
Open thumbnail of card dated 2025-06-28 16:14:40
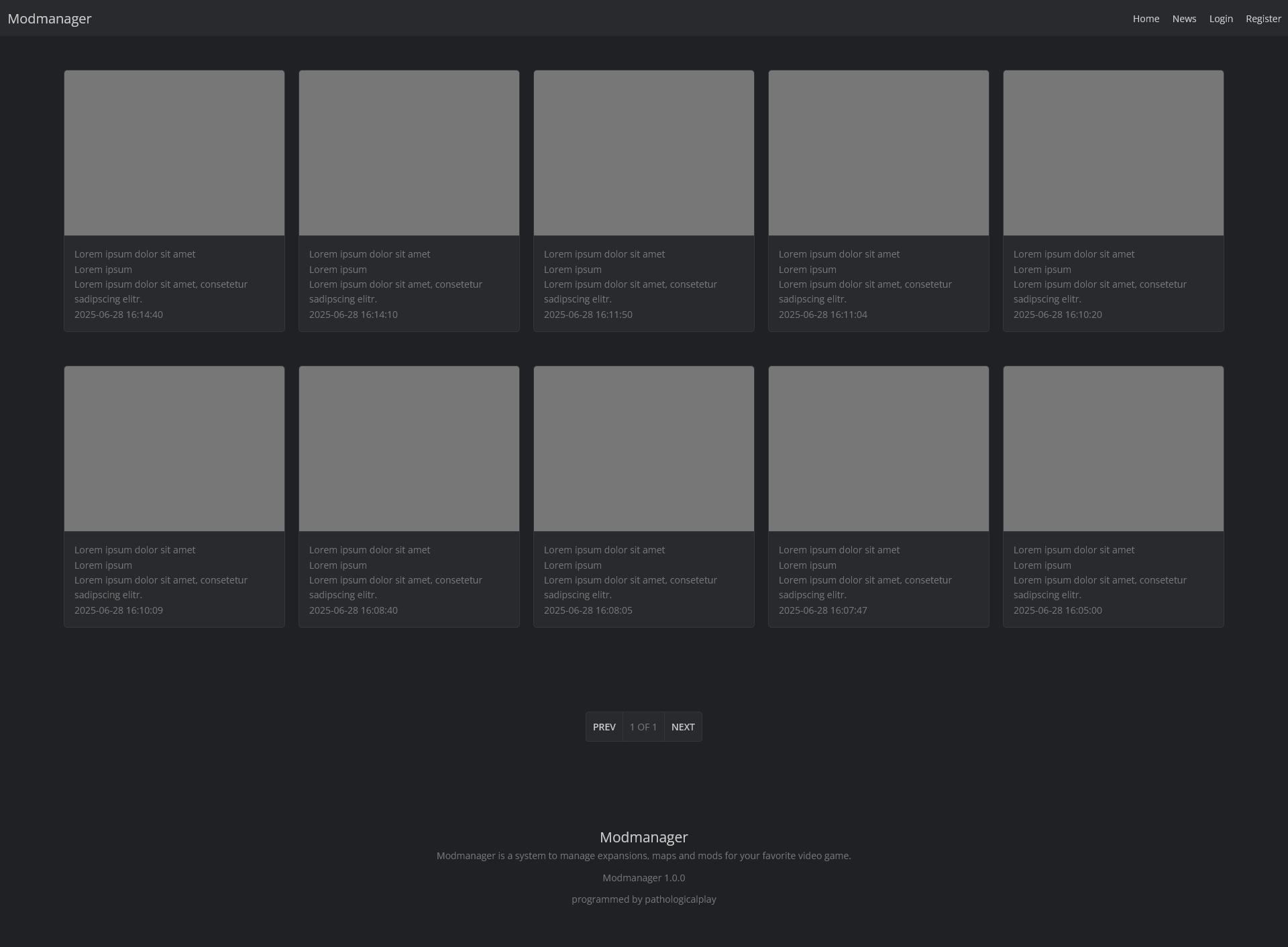(x=174, y=153)
